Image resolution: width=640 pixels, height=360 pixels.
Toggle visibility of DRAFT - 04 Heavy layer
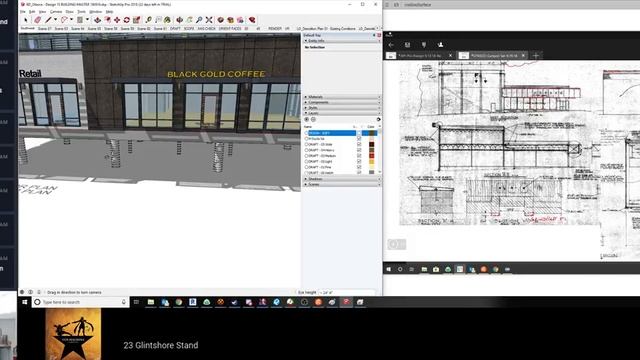coord(359,150)
